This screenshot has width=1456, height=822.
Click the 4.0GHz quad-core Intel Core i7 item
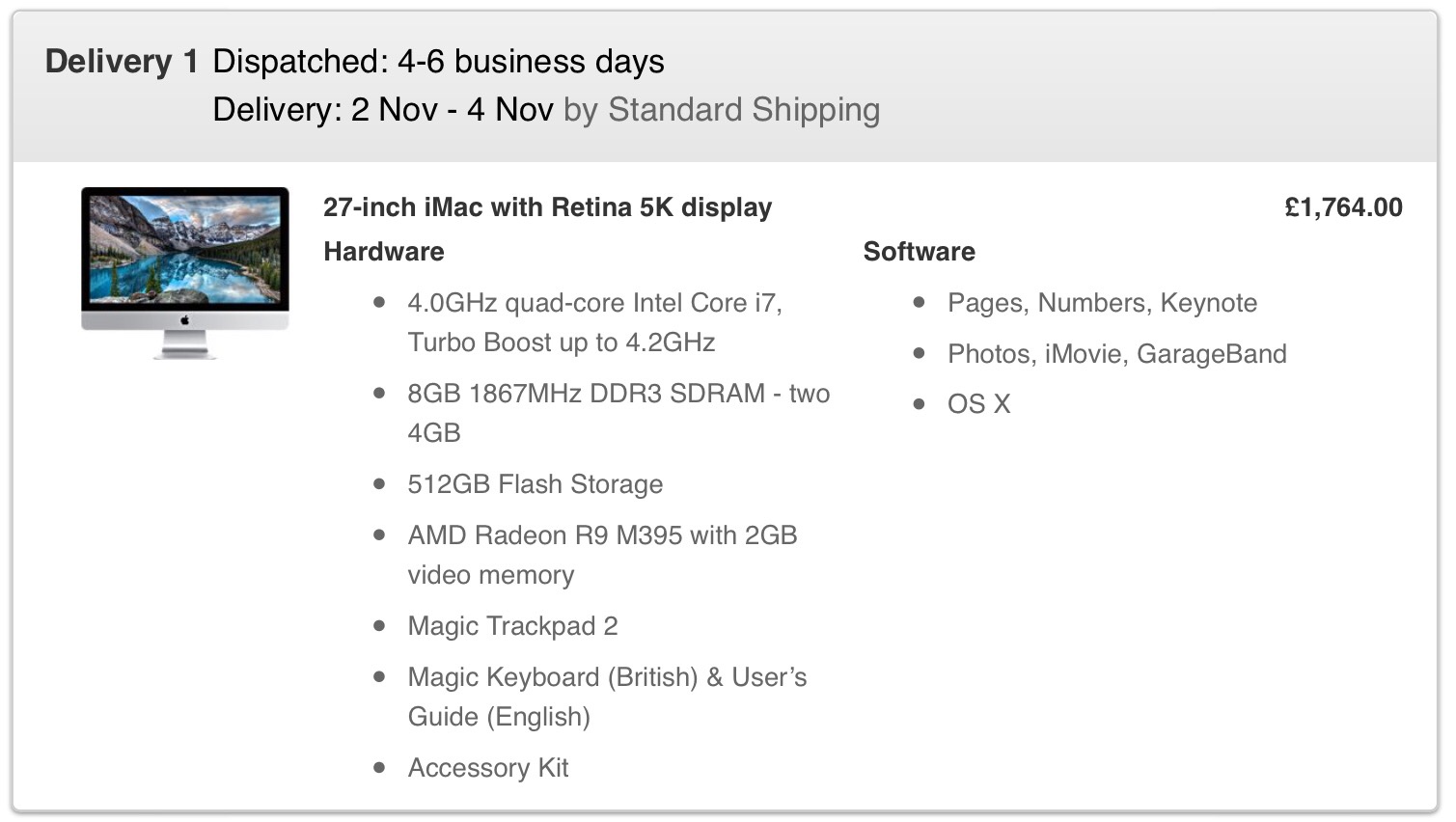tap(594, 303)
